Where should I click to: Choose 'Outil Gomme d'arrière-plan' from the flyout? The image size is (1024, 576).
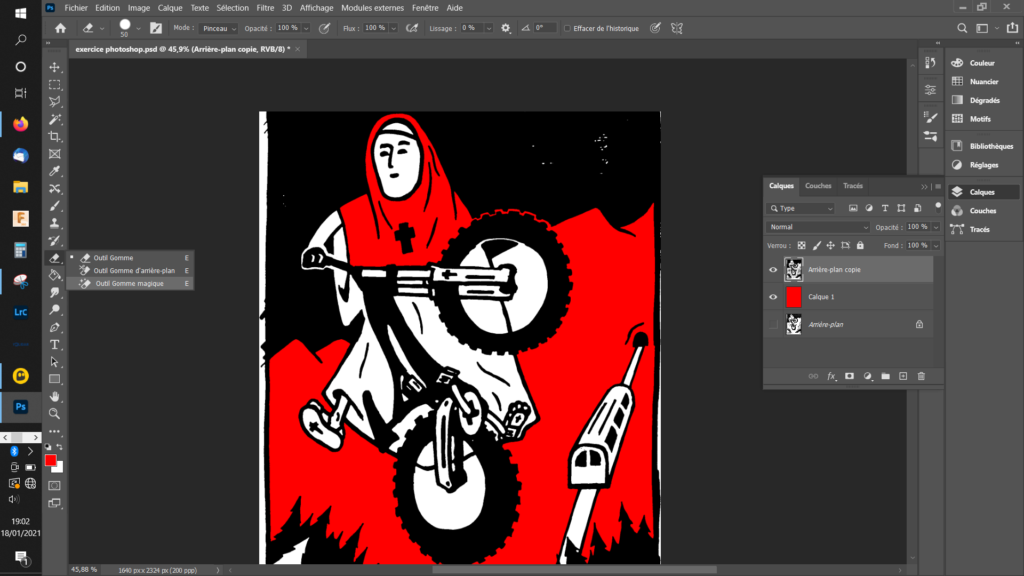(x=130, y=270)
